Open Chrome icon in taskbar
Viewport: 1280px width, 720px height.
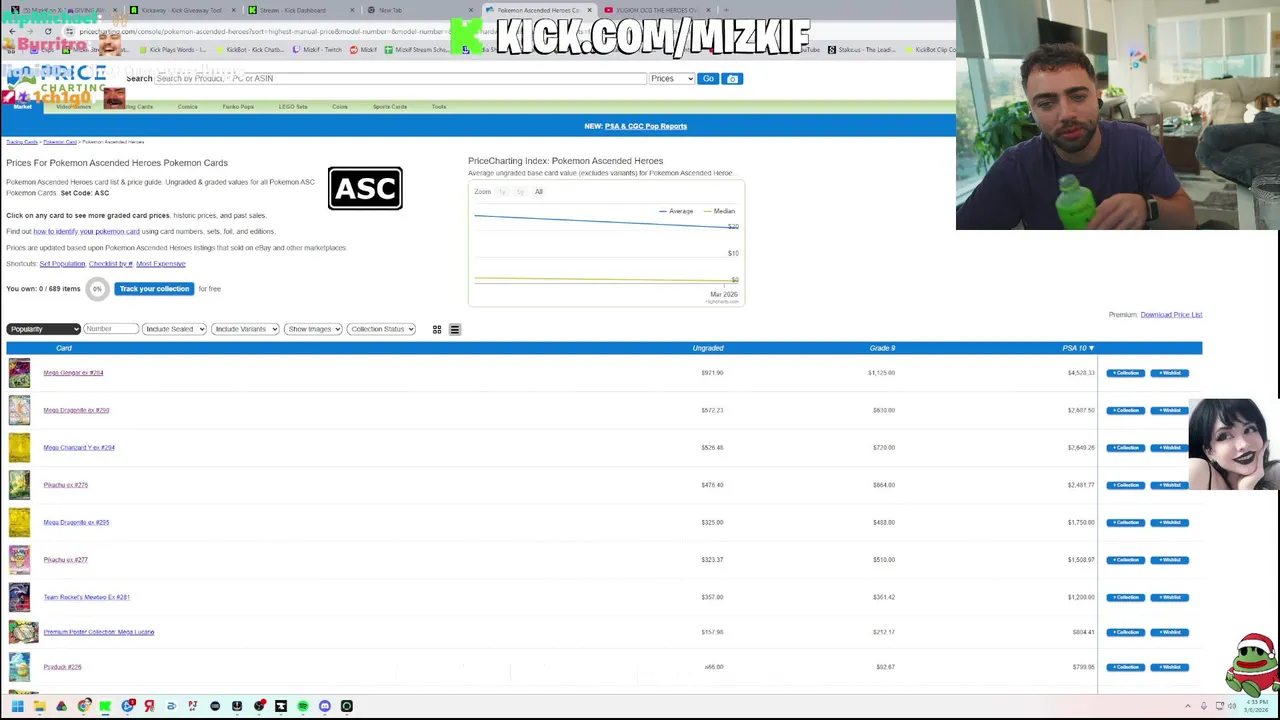[84, 706]
